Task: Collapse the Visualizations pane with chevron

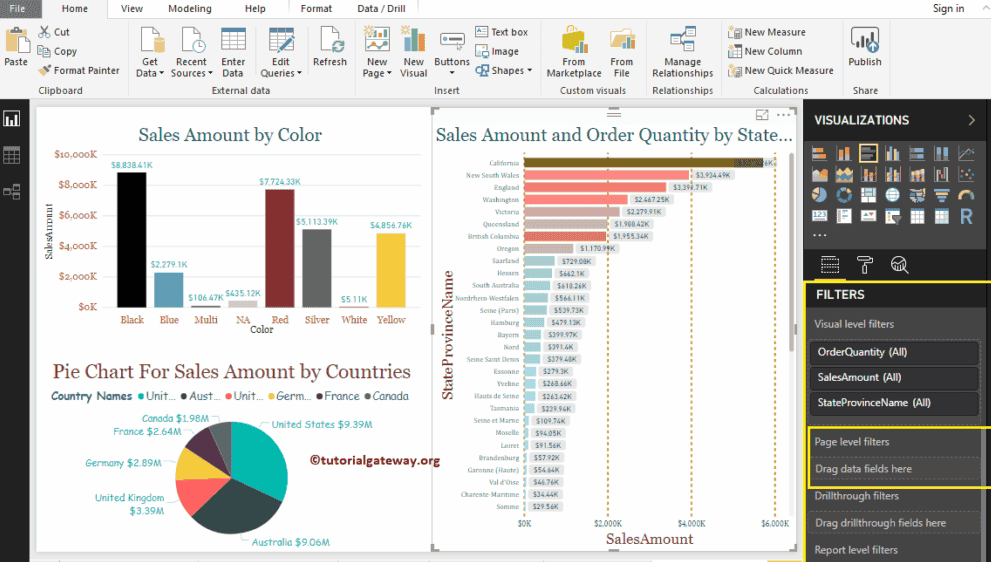Action: point(971,120)
